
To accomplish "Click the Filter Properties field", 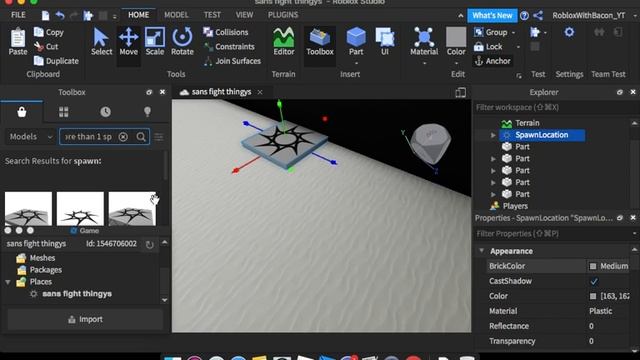I will click(555, 233).
